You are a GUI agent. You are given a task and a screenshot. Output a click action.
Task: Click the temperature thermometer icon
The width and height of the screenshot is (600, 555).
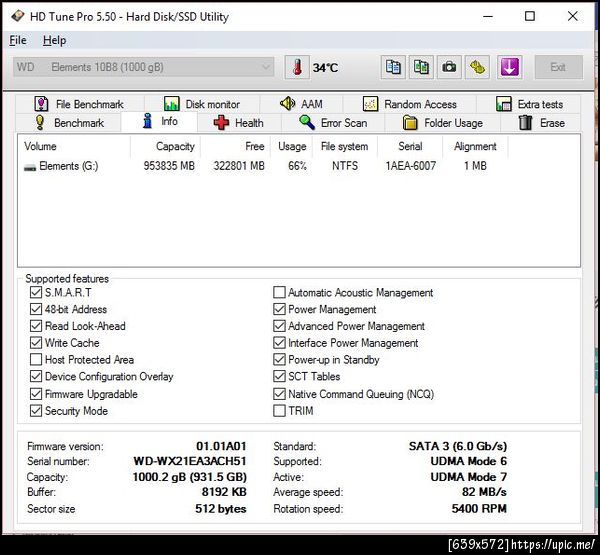[297, 67]
